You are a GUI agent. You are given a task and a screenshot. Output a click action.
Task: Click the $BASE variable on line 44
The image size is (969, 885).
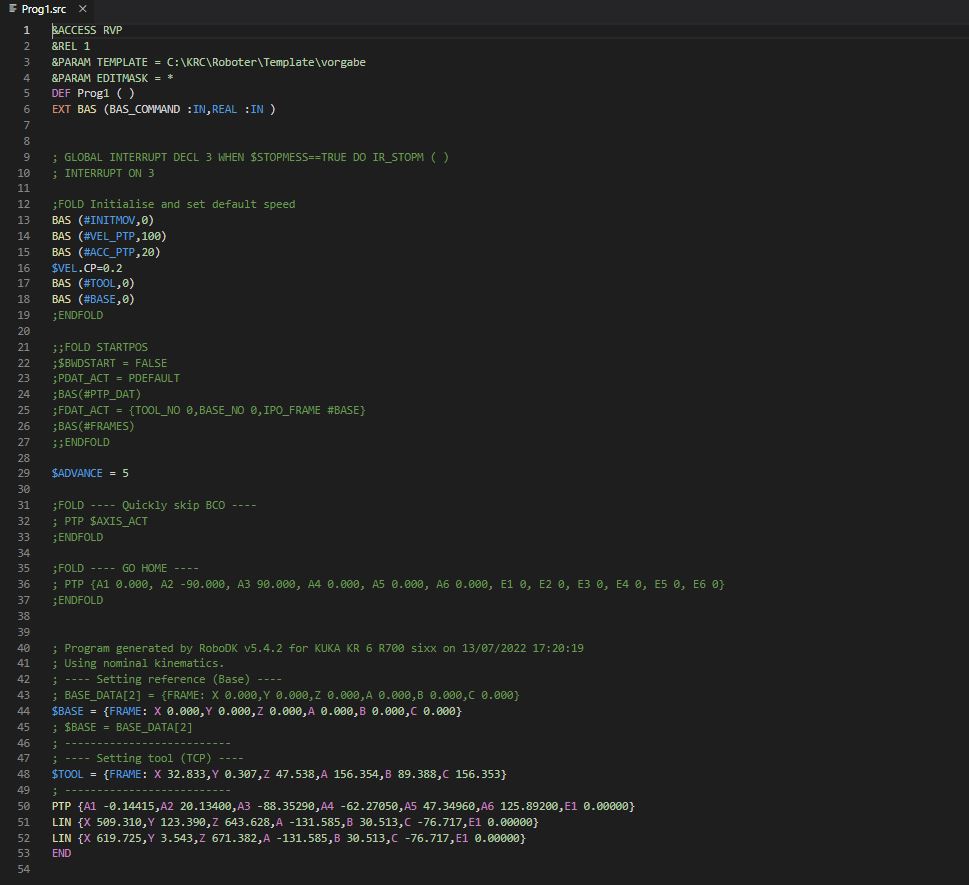(67, 711)
